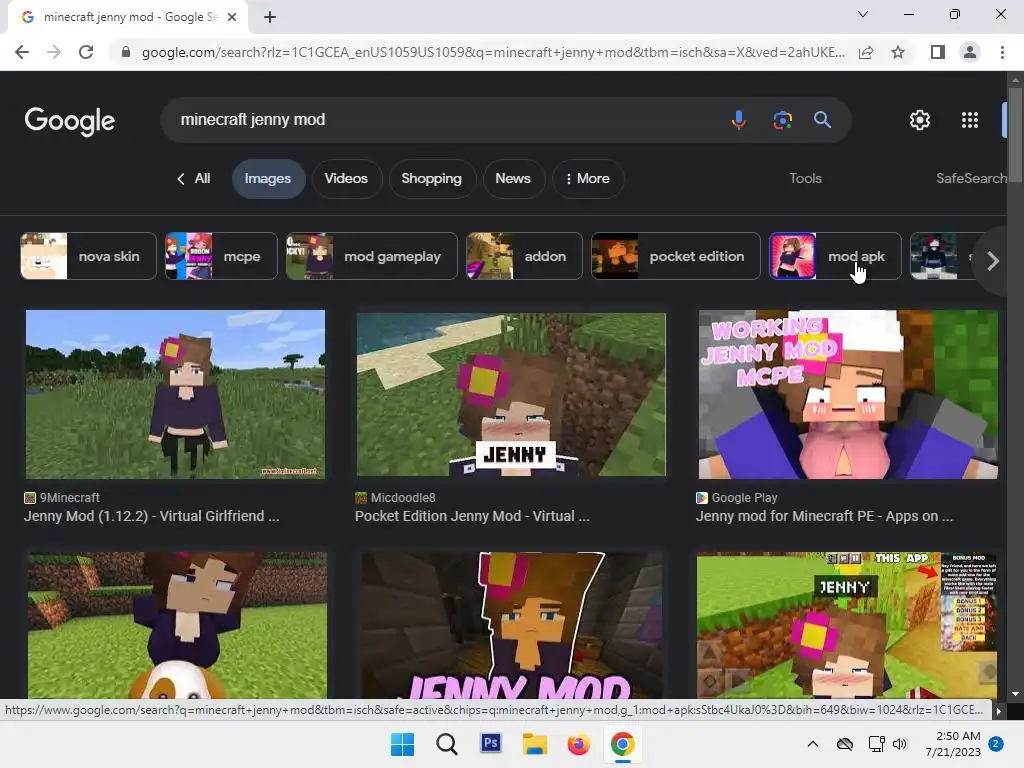Open File Explorer from the taskbar
This screenshot has height=768, width=1024.
(x=534, y=744)
